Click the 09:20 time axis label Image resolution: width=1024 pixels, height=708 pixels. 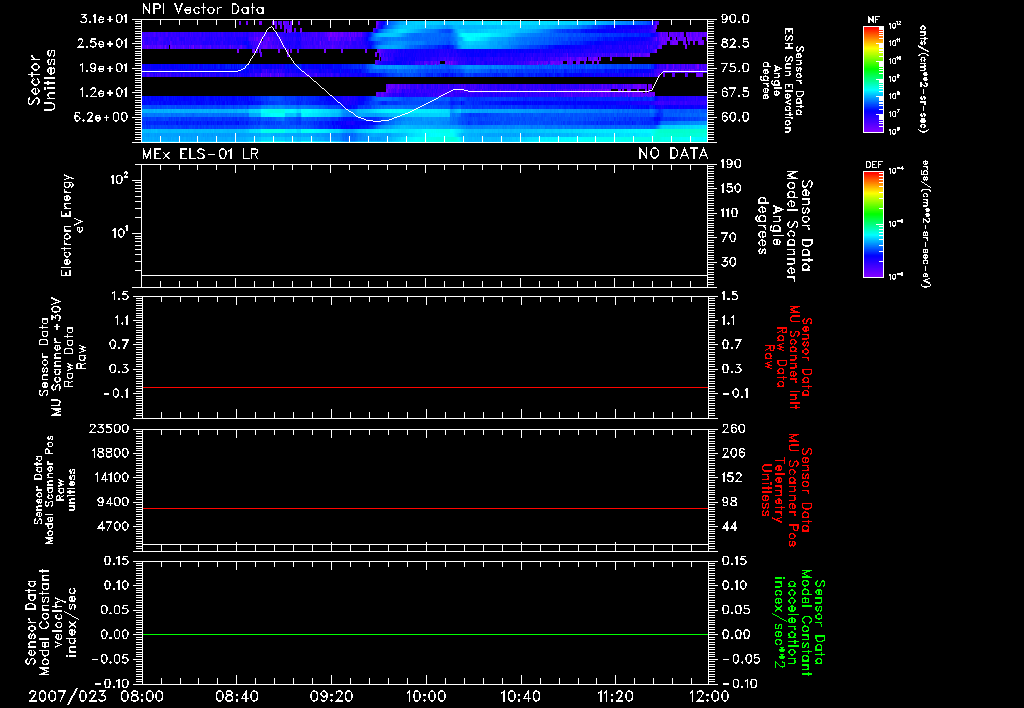point(331,696)
